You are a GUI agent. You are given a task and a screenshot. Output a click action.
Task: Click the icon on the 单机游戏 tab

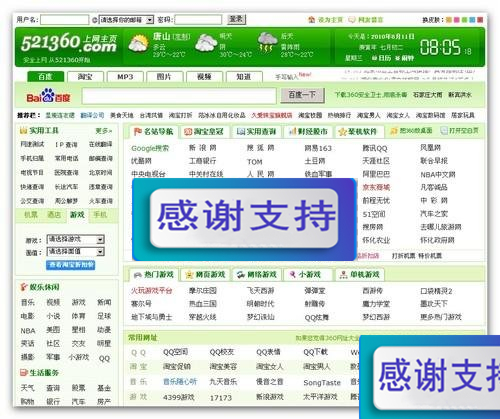tap(343, 275)
